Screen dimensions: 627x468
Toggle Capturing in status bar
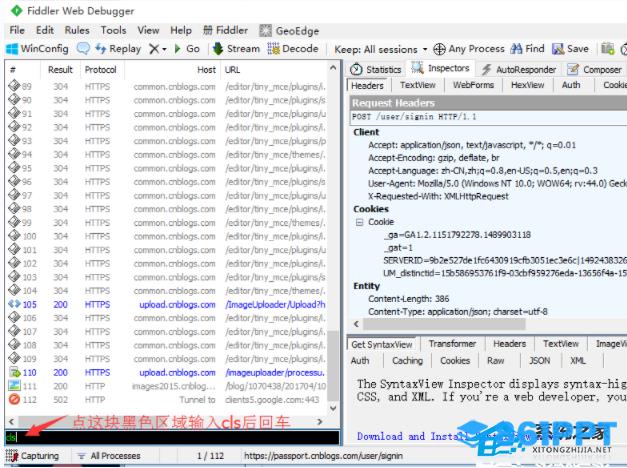[x=33, y=456]
